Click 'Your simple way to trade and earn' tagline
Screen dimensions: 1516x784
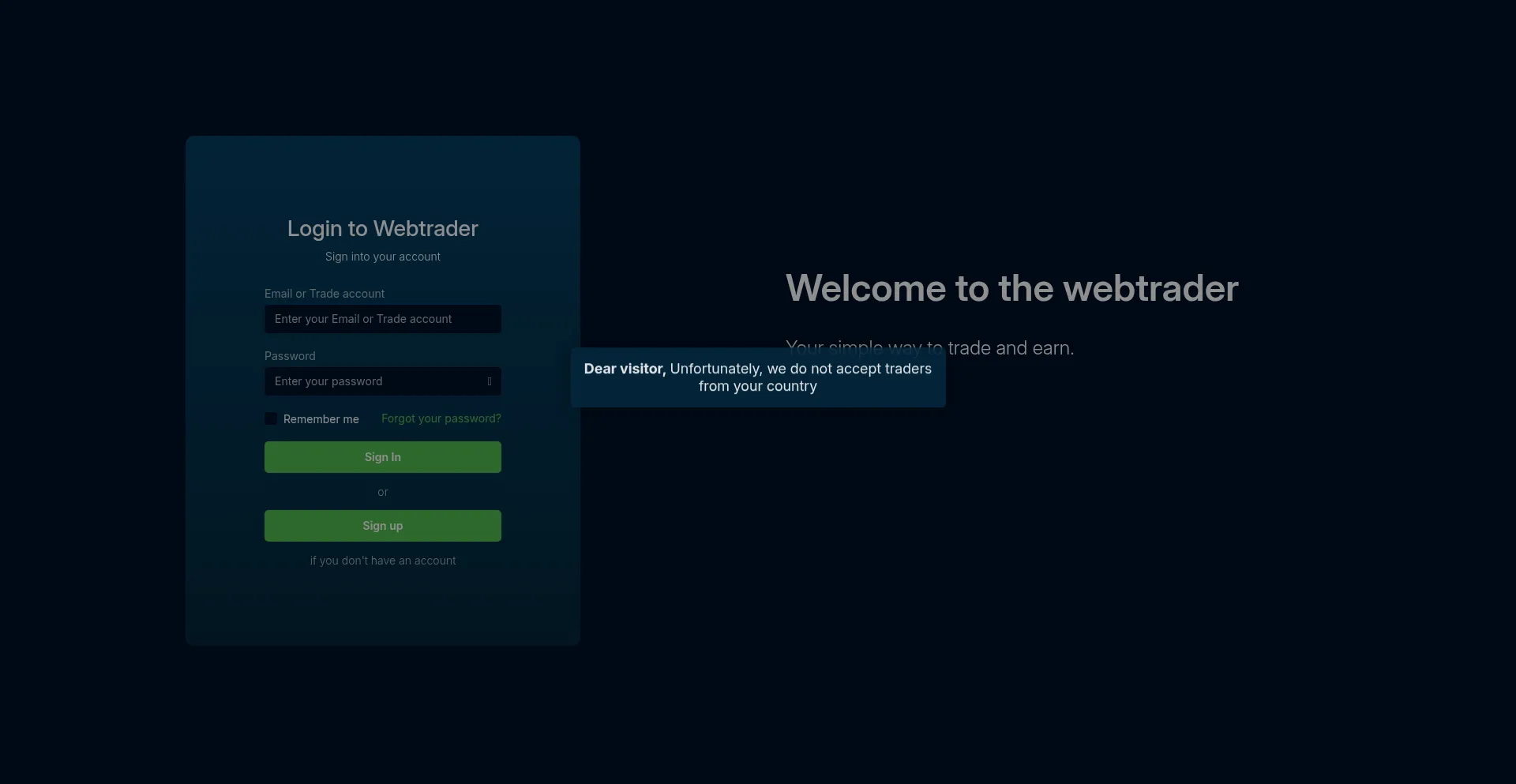pyautogui.click(x=1011, y=348)
